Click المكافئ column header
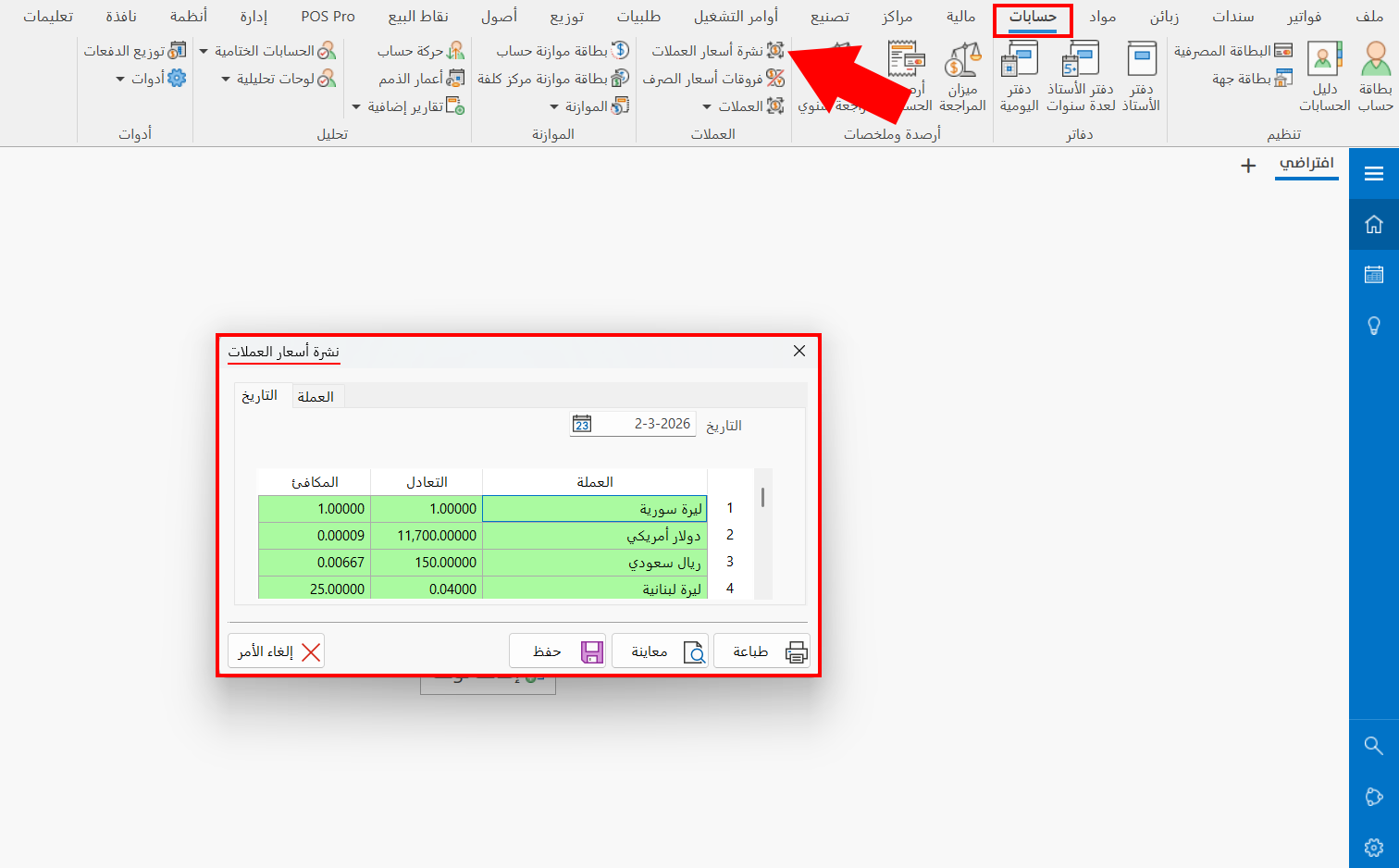 tap(315, 482)
